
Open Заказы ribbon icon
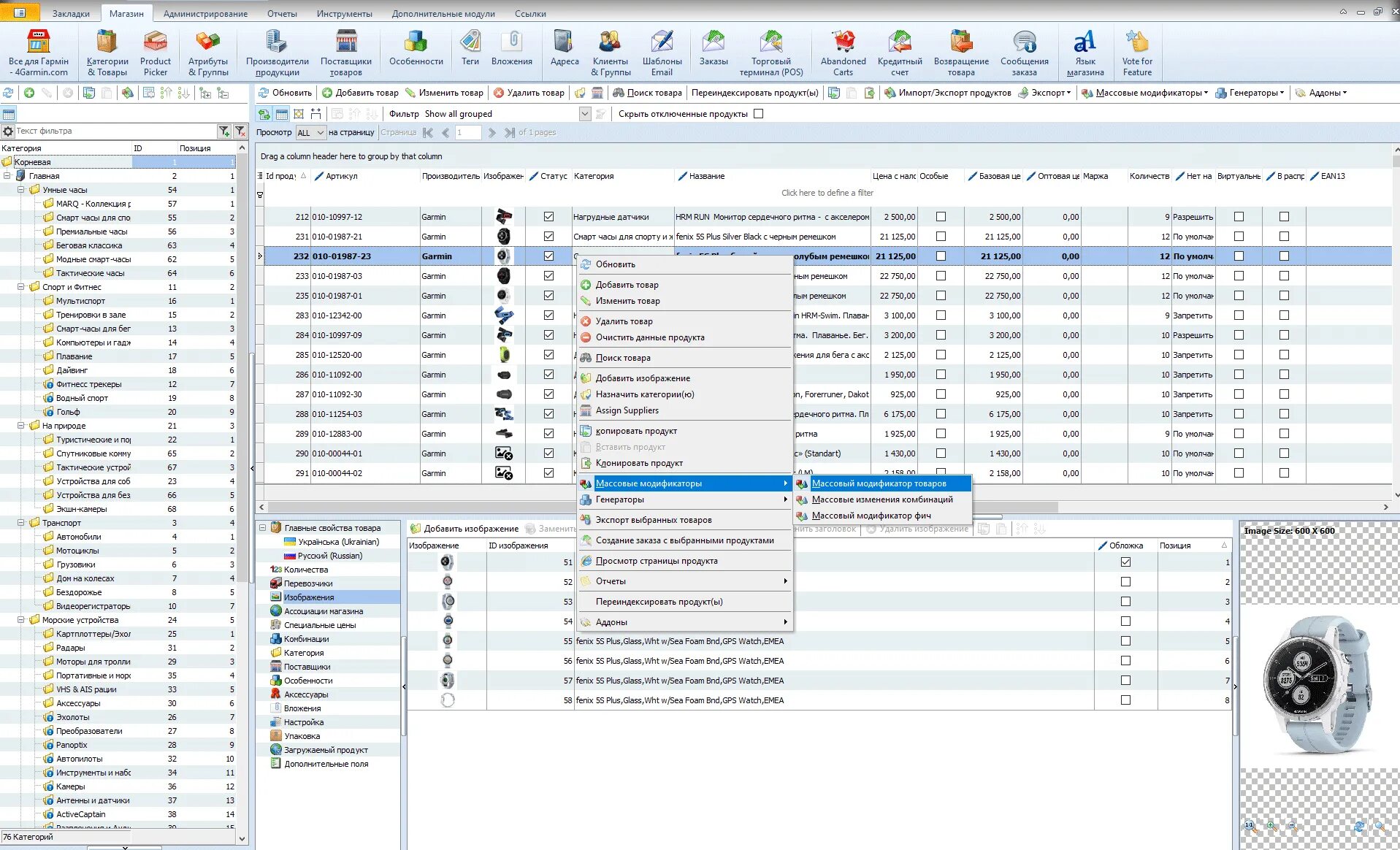coord(714,48)
